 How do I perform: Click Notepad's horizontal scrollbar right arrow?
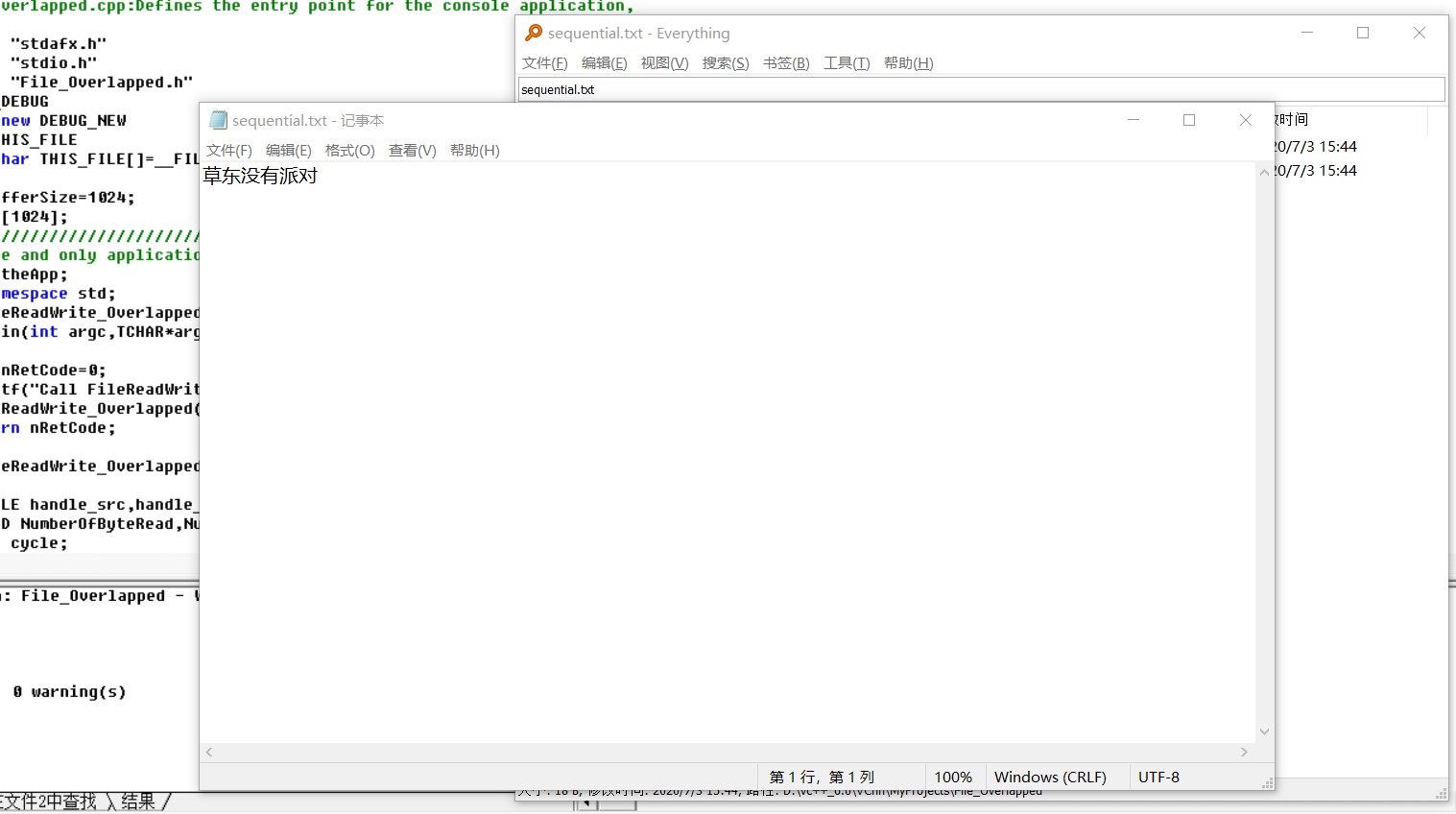(x=1245, y=753)
